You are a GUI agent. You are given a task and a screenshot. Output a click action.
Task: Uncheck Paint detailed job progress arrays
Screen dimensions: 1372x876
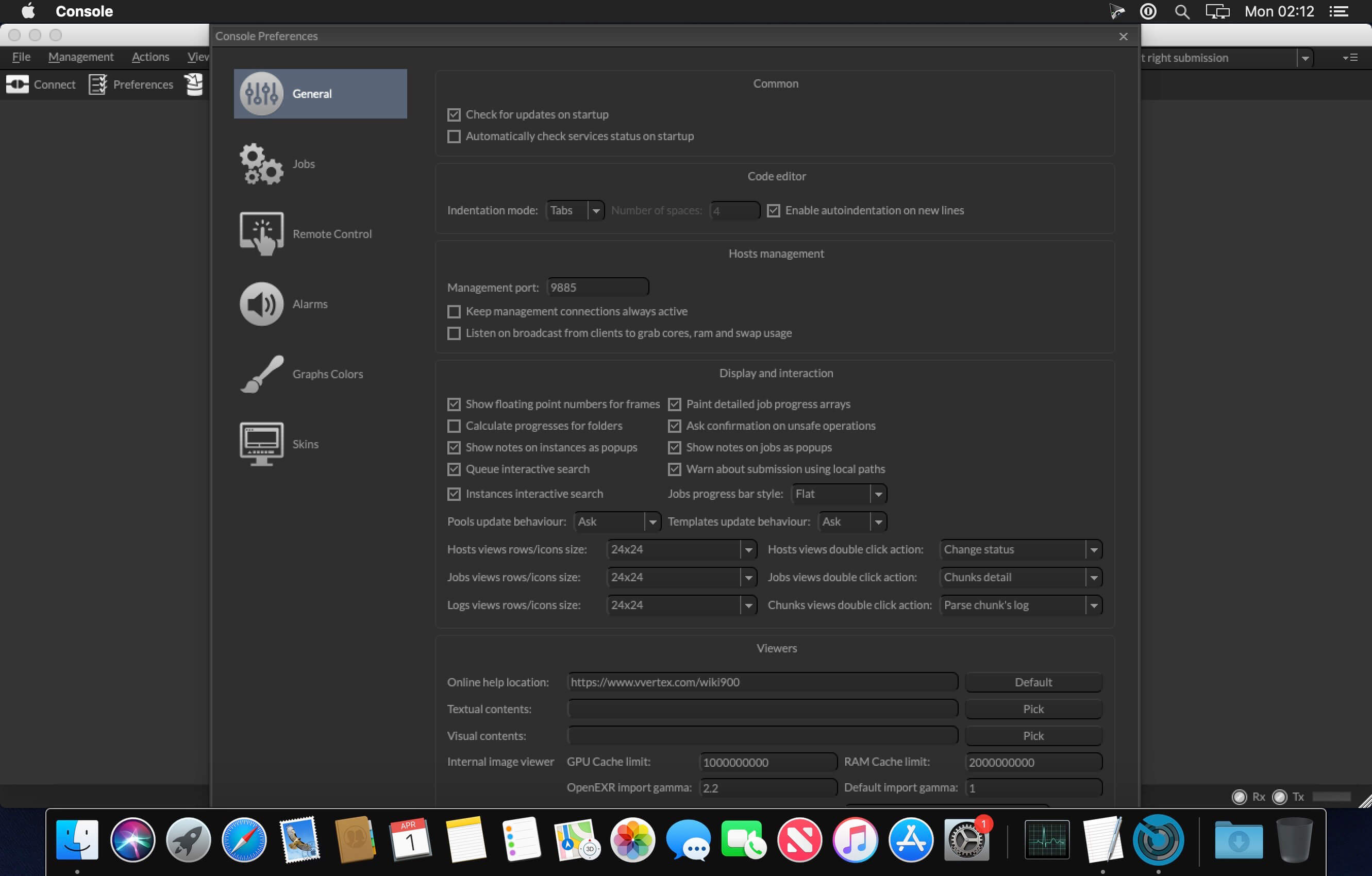point(674,405)
